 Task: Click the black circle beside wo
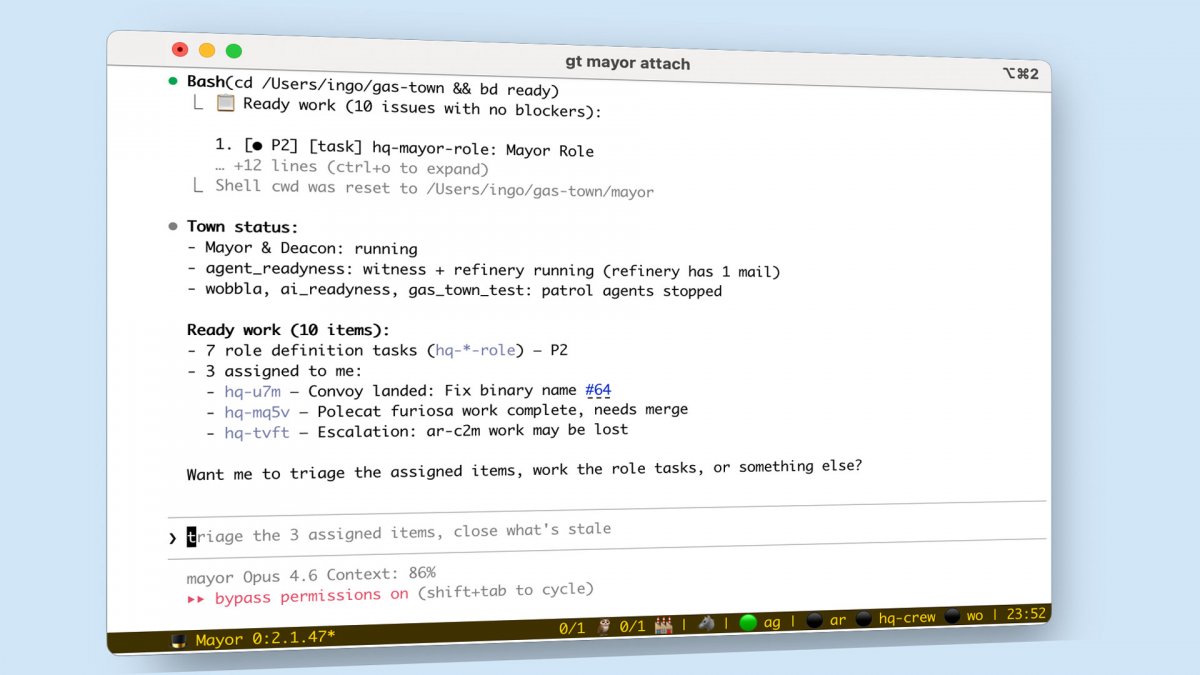pyautogui.click(x=953, y=616)
